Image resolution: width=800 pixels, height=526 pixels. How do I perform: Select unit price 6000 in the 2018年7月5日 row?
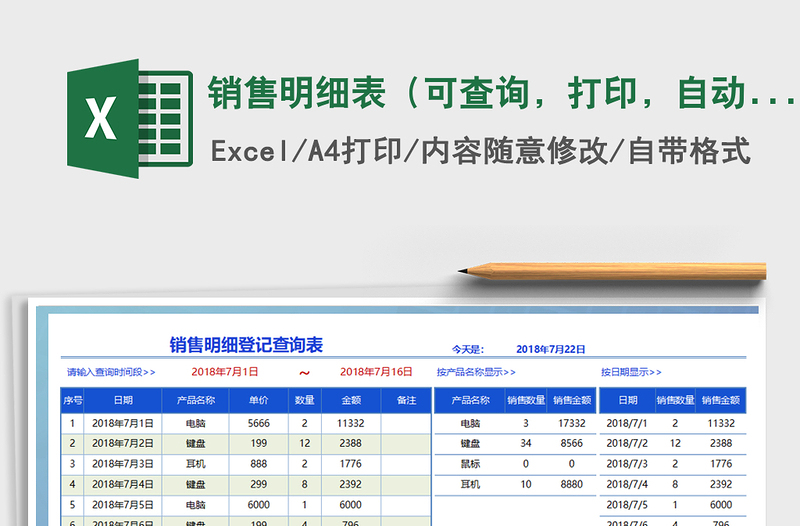click(x=259, y=505)
